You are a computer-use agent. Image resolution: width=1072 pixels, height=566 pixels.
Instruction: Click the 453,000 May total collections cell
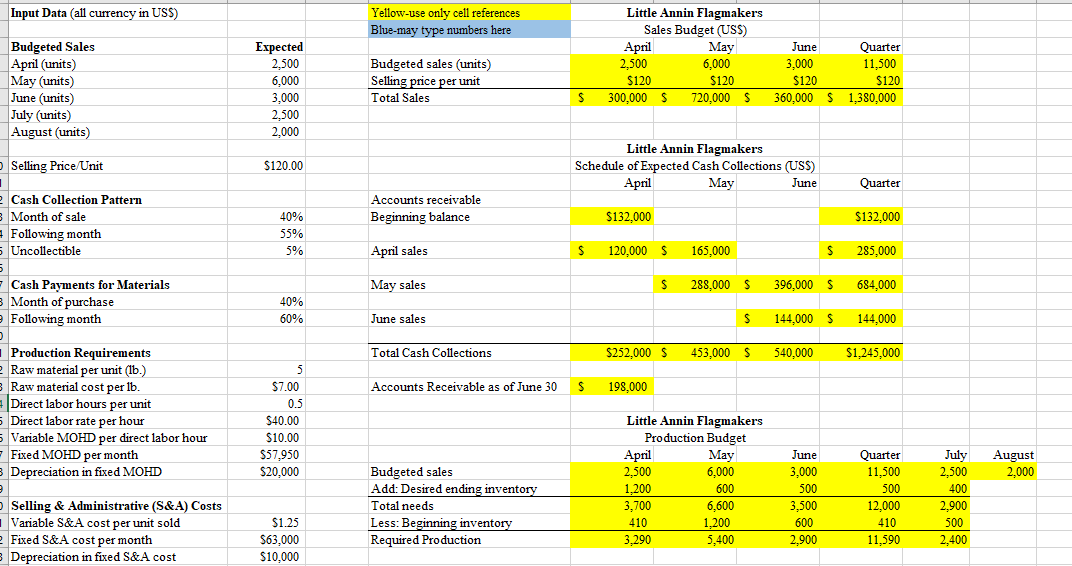pyautogui.click(x=695, y=353)
